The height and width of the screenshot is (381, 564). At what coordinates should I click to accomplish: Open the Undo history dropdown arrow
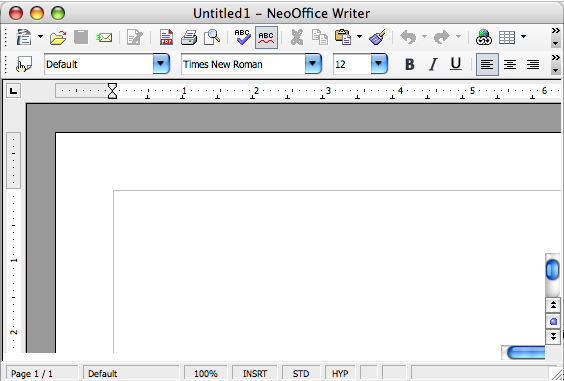click(x=424, y=37)
